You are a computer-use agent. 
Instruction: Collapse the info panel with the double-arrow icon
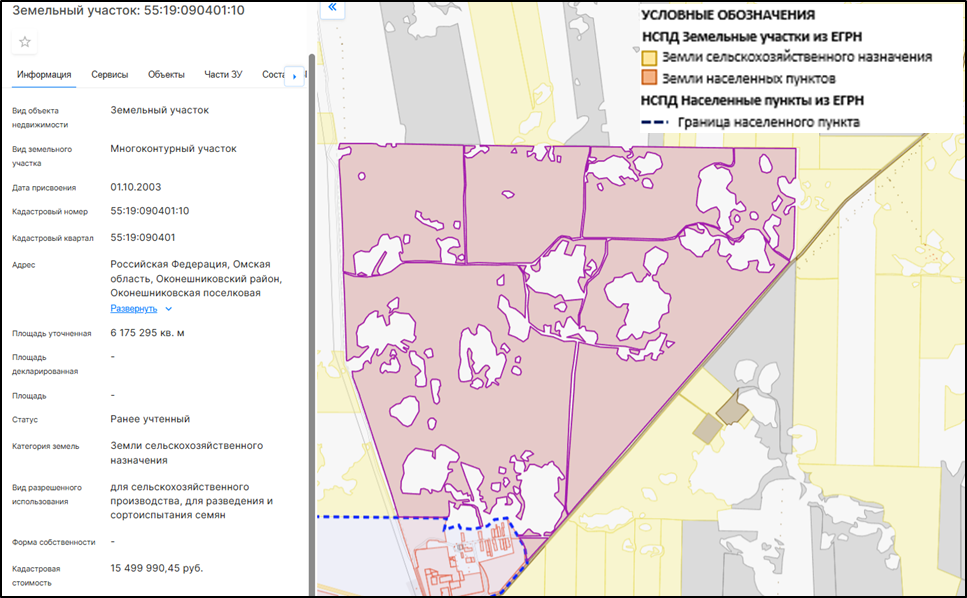[333, 7]
